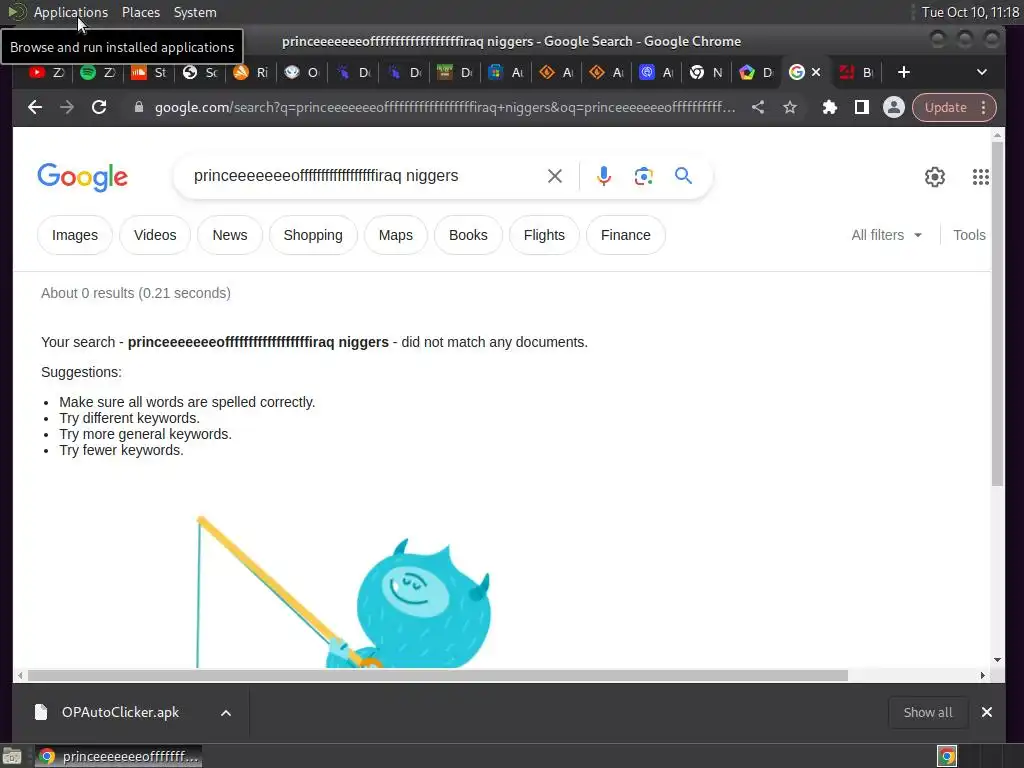Go forward with the forward arrow
This screenshot has height=768, width=1024.
click(67, 107)
